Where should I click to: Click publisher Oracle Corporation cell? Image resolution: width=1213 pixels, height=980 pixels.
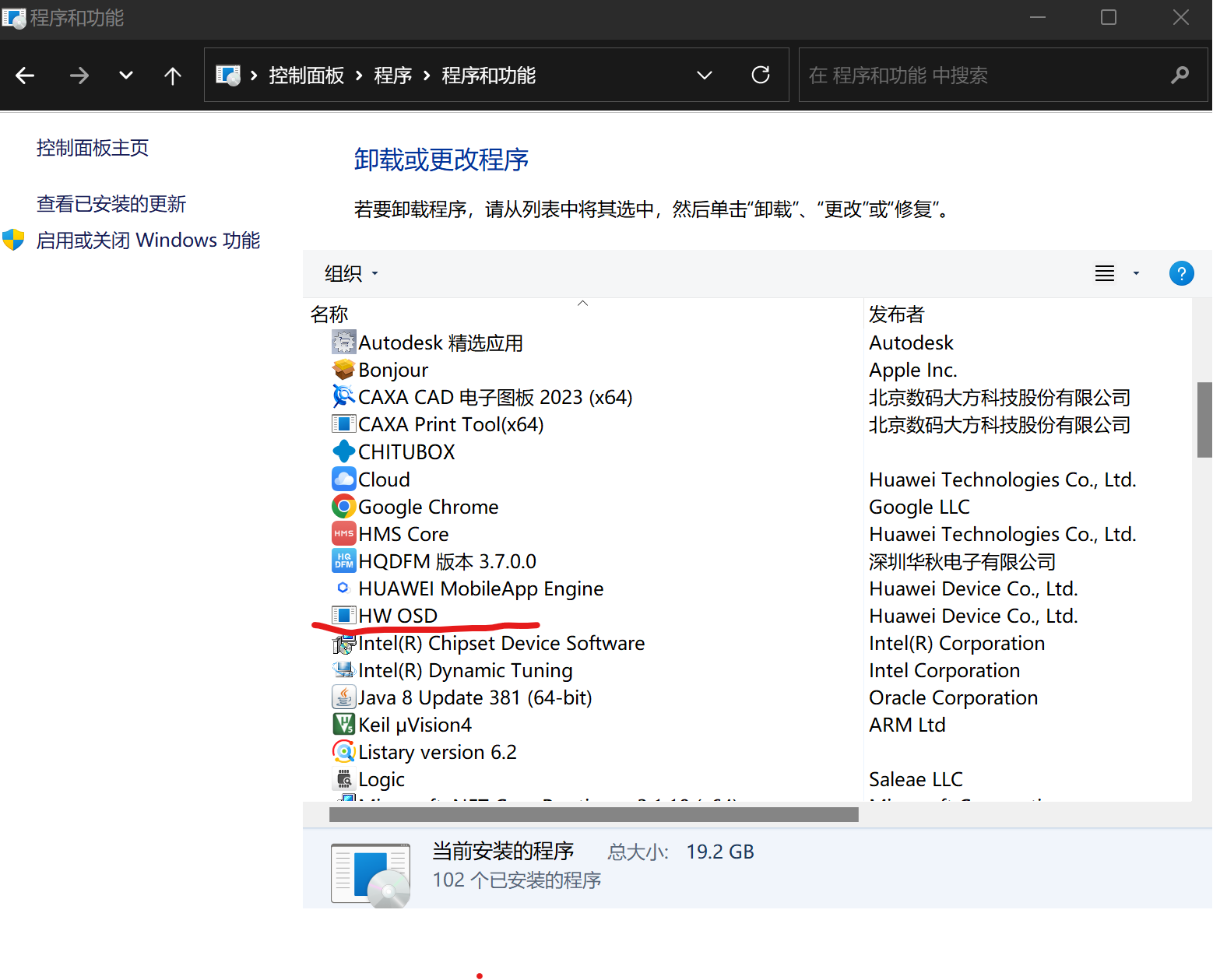(954, 697)
